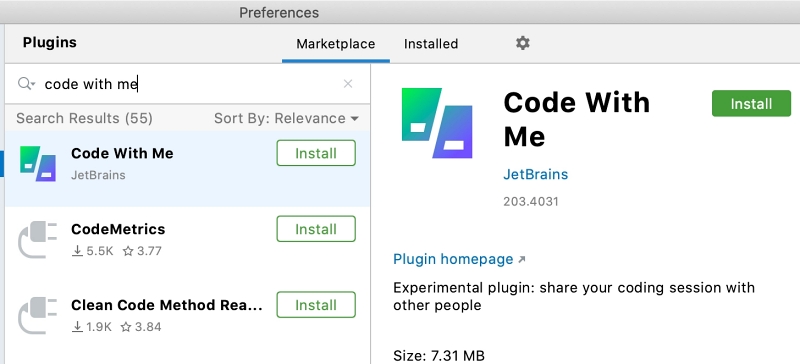Click the CodeMetrics download count icon
The height and width of the screenshot is (364, 800).
click(77, 251)
